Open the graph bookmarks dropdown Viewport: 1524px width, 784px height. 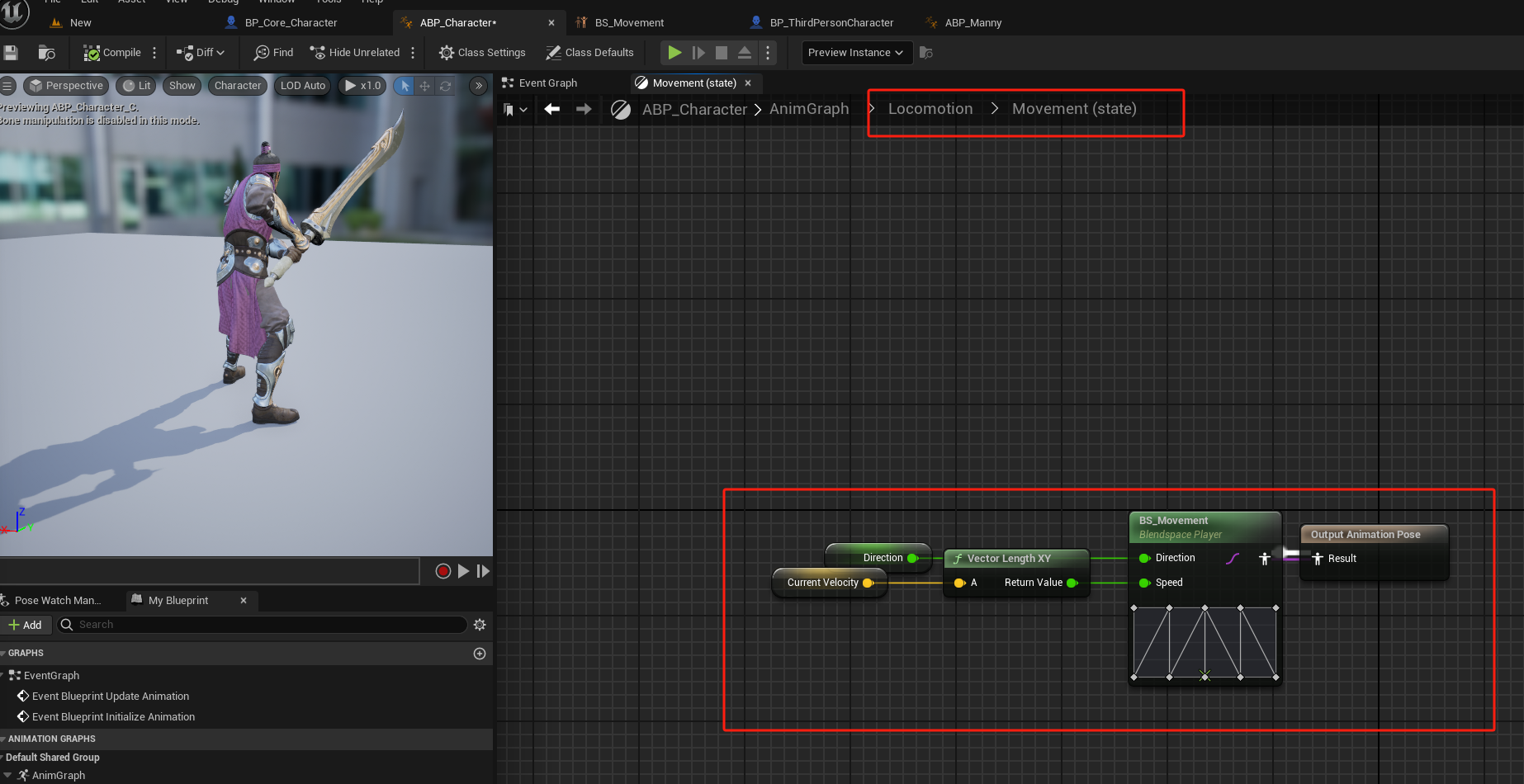[x=515, y=110]
